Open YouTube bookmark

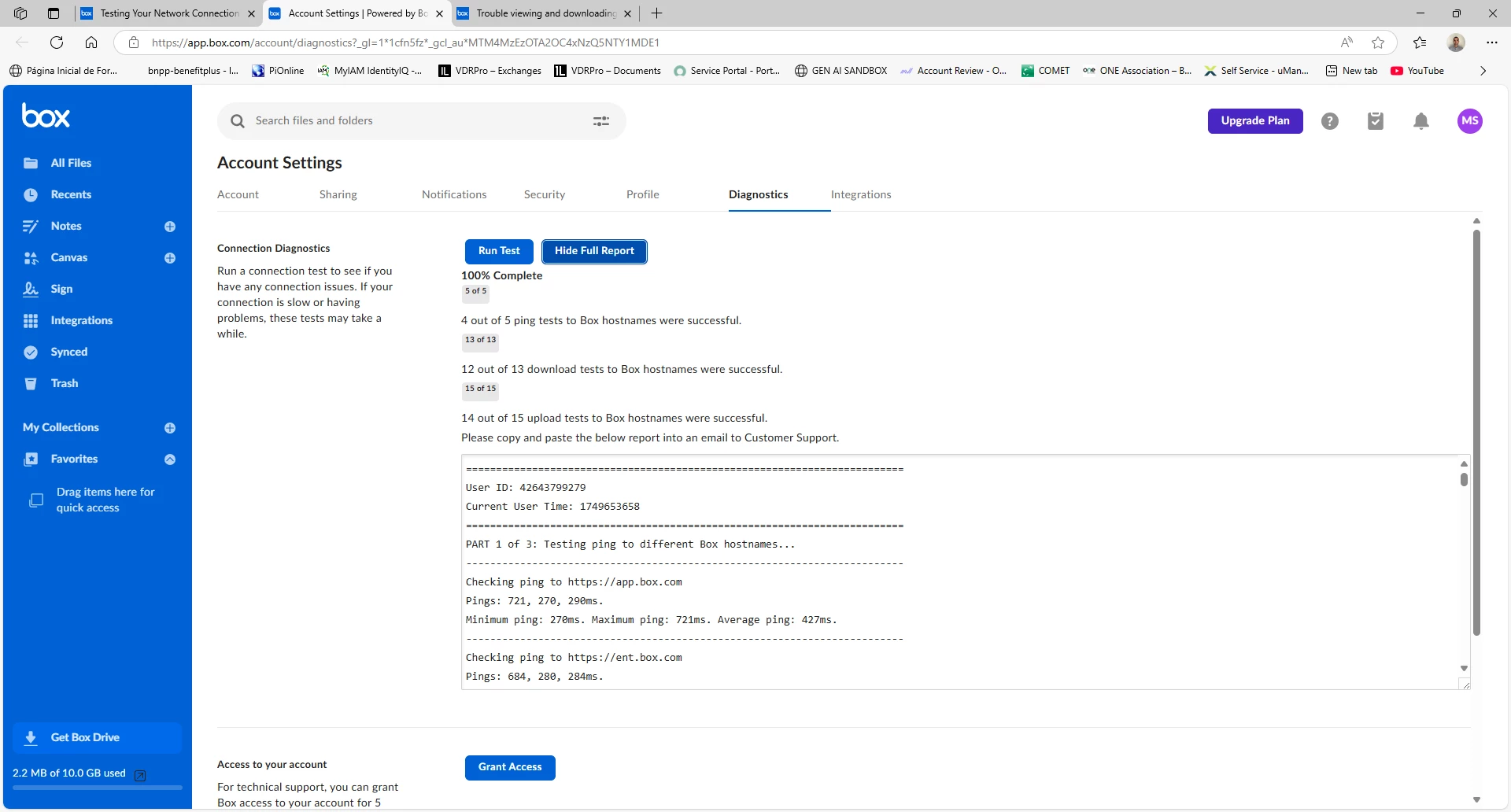(1417, 71)
